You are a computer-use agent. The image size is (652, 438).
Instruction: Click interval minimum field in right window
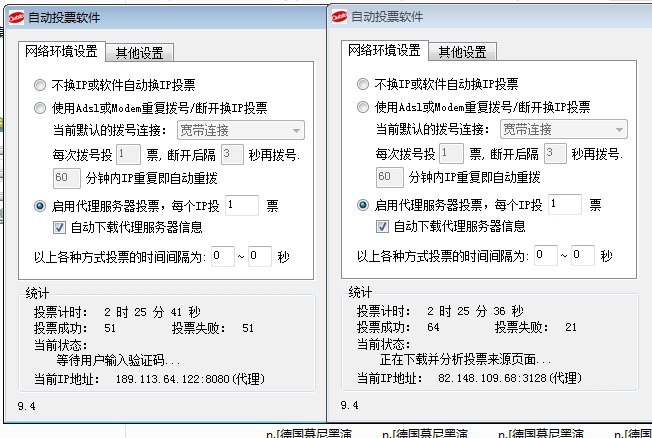(x=546, y=255)
